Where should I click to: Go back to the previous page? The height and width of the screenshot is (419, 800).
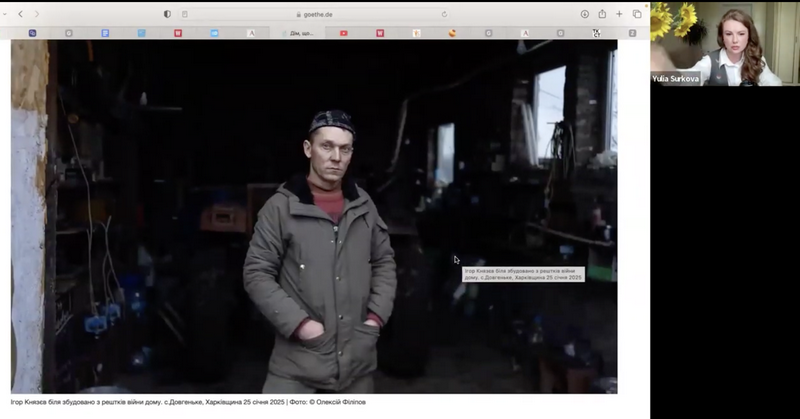coord(20,14)
